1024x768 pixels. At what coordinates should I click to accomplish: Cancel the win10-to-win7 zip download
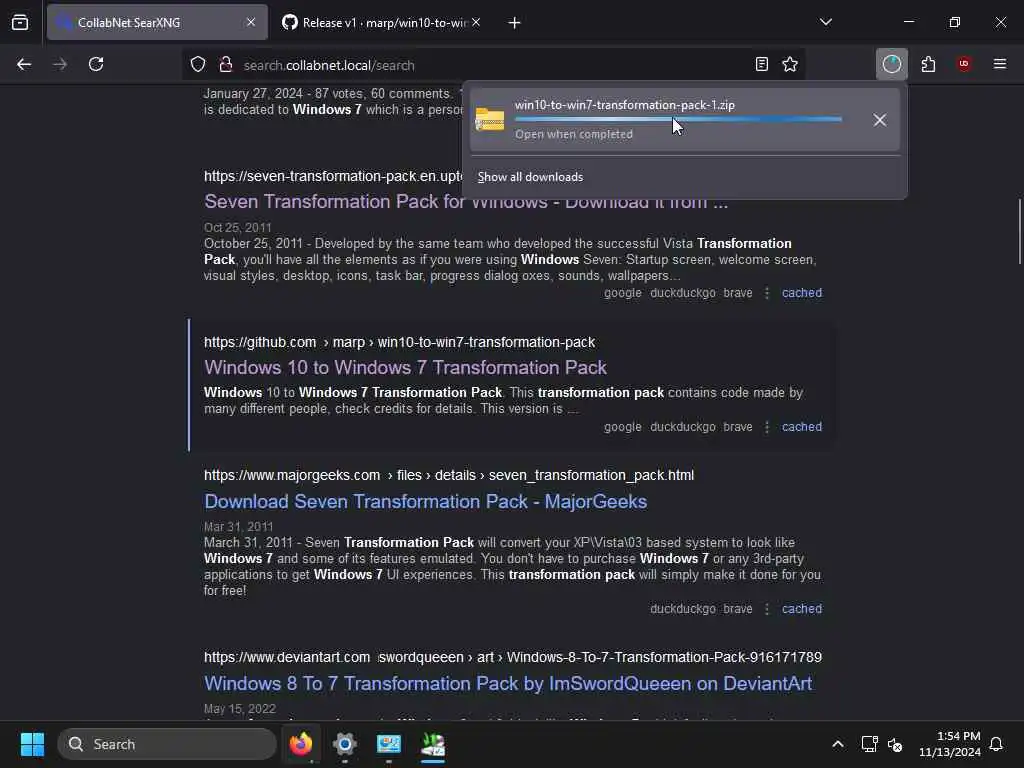click(x=880, y=120)
